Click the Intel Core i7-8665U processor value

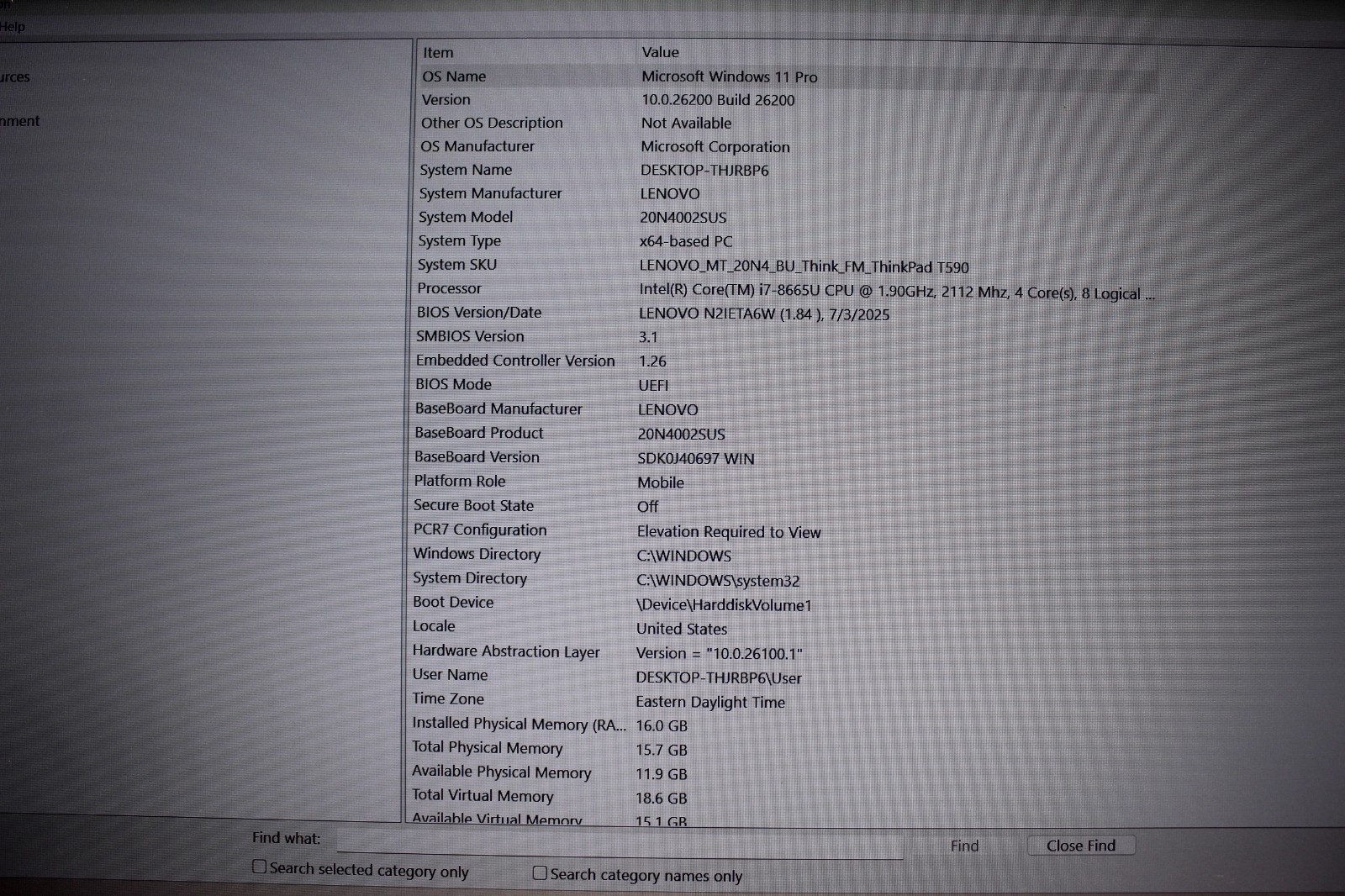pyautogui.click(x=897, y=293)
